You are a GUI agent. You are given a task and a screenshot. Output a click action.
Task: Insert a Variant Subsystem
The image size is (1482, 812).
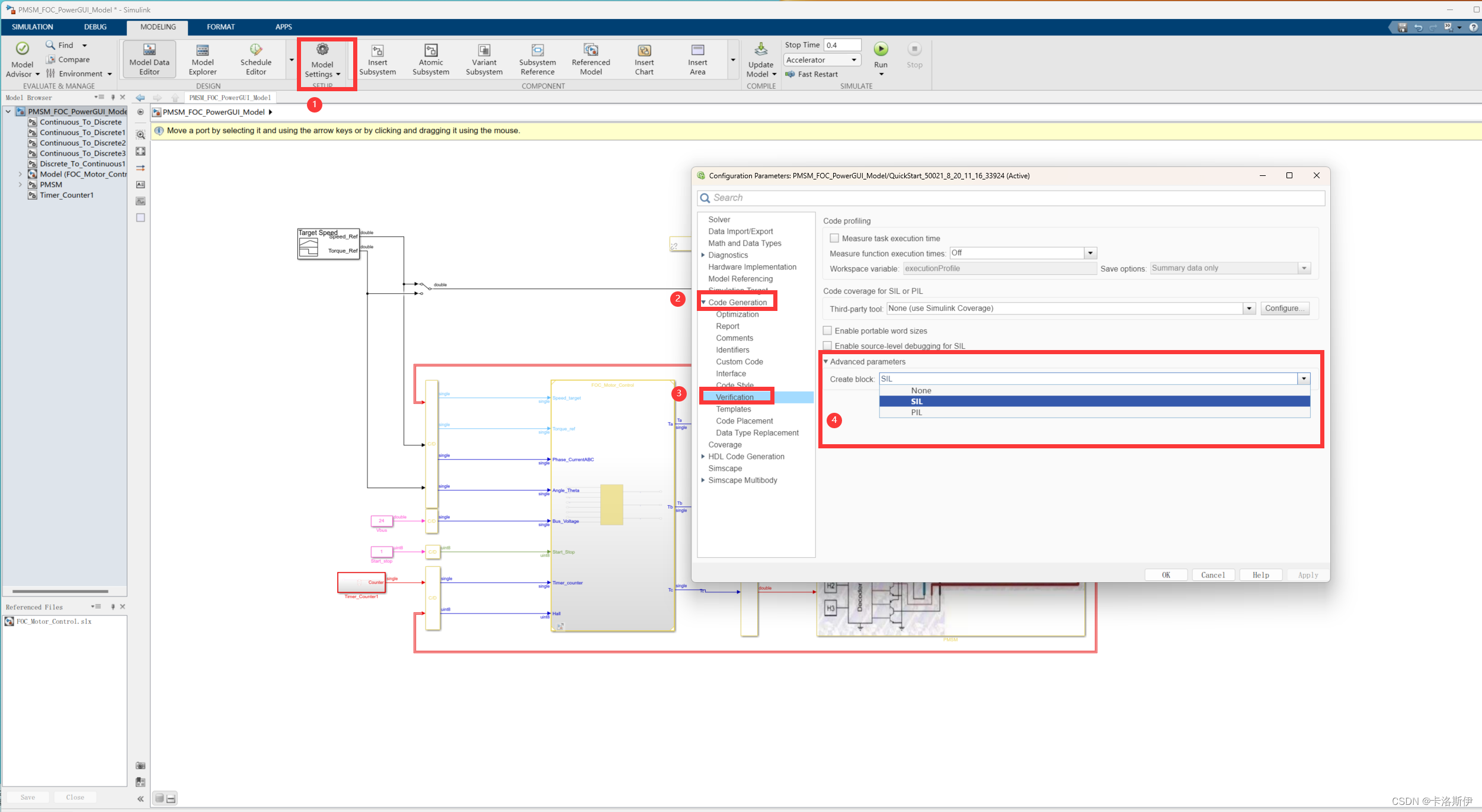pyautogui.click(x=484, y=59)
